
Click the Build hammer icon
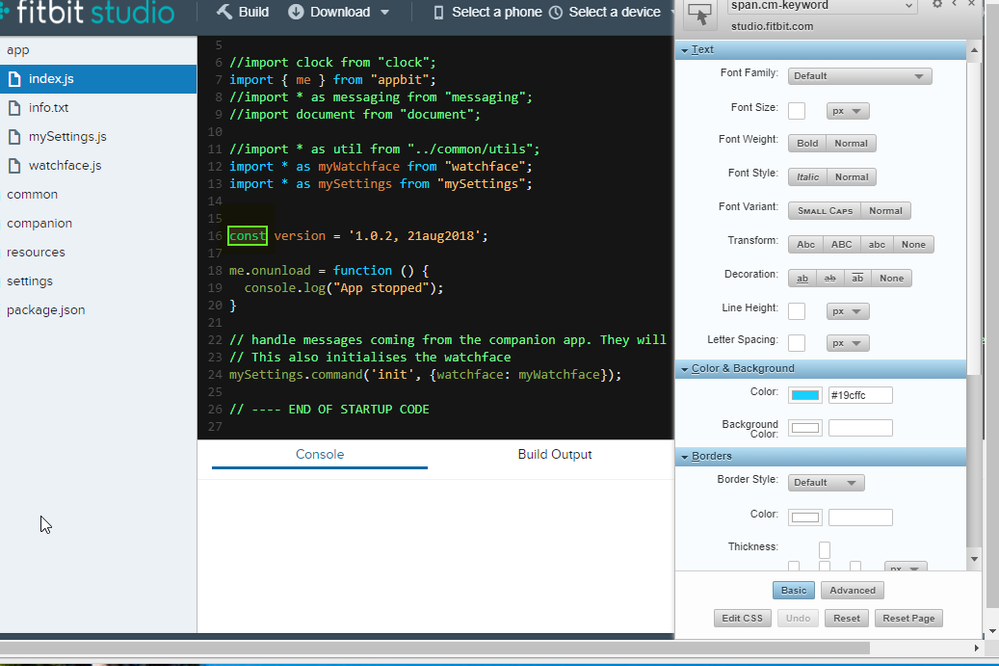point(224,12)
